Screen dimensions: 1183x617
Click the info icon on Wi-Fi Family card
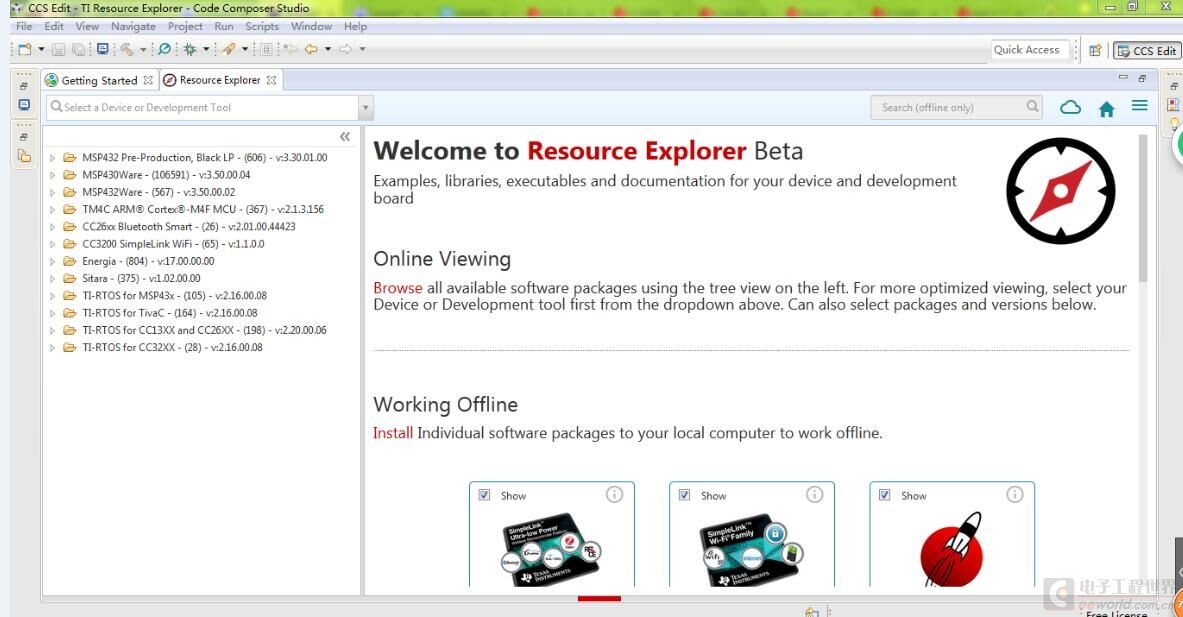pyautogui.click(x=815, y=494)
